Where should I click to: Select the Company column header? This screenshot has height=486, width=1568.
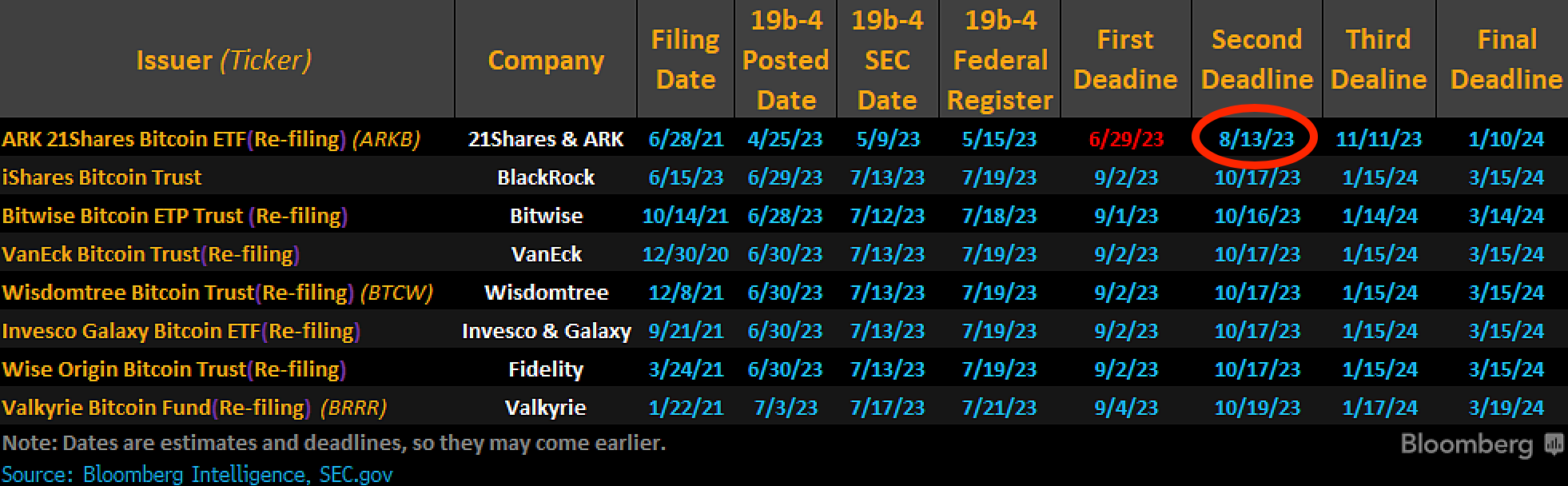tap(546, 60)
